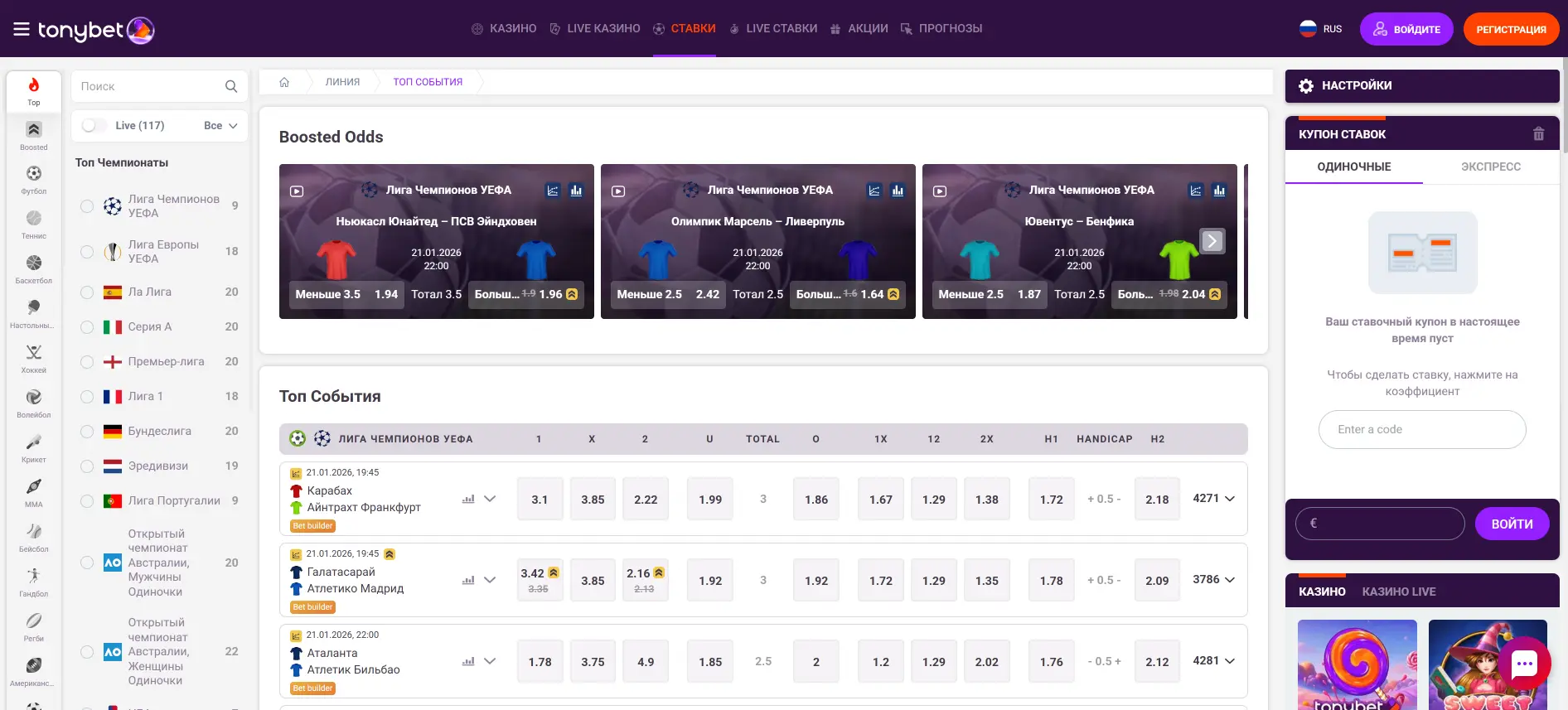The image size is (1568, 710).
Task: Click the РЕГИСТРАЦИЯ button
Action: pyautogui.click(x=1511, y=29)
